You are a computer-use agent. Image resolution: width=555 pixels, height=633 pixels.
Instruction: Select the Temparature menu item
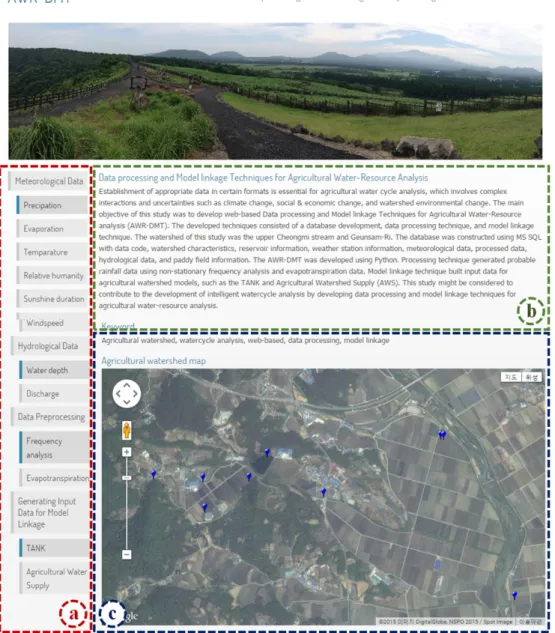52,252
